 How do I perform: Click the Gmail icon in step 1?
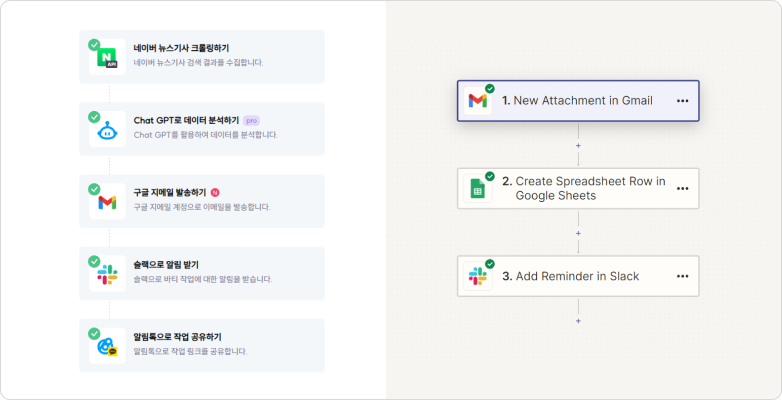(477, 101)
